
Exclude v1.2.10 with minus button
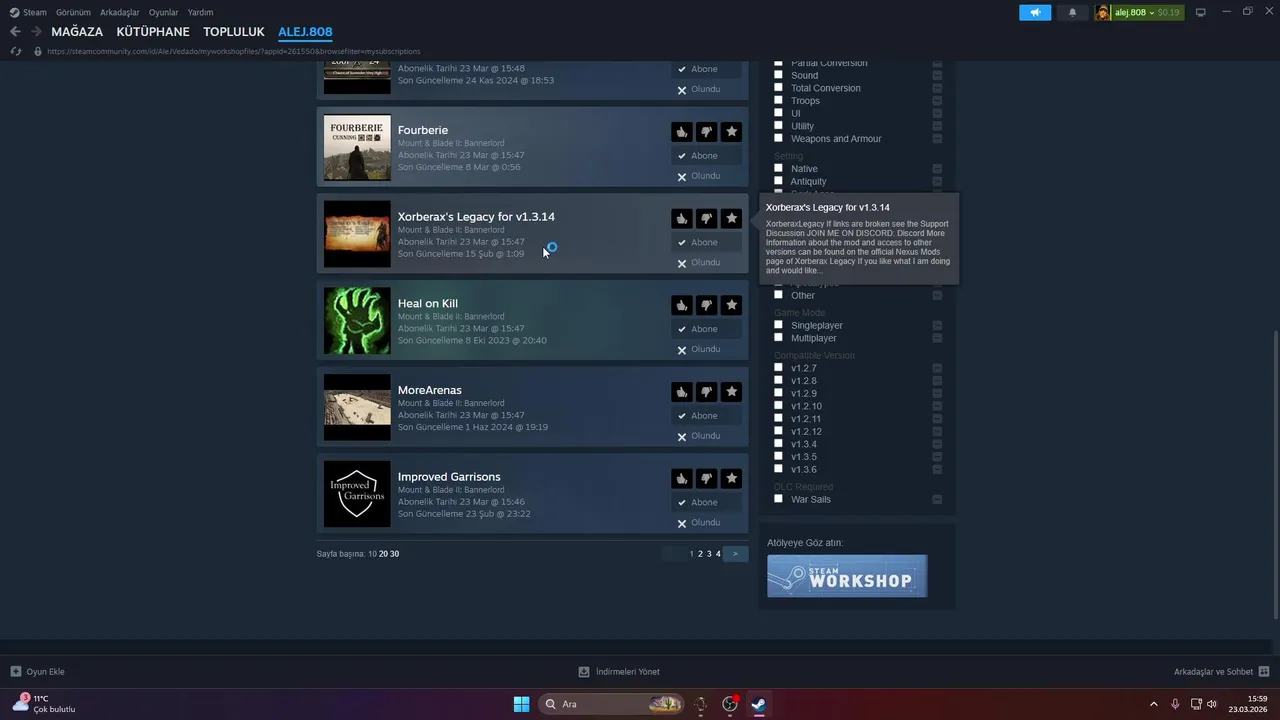937,406
